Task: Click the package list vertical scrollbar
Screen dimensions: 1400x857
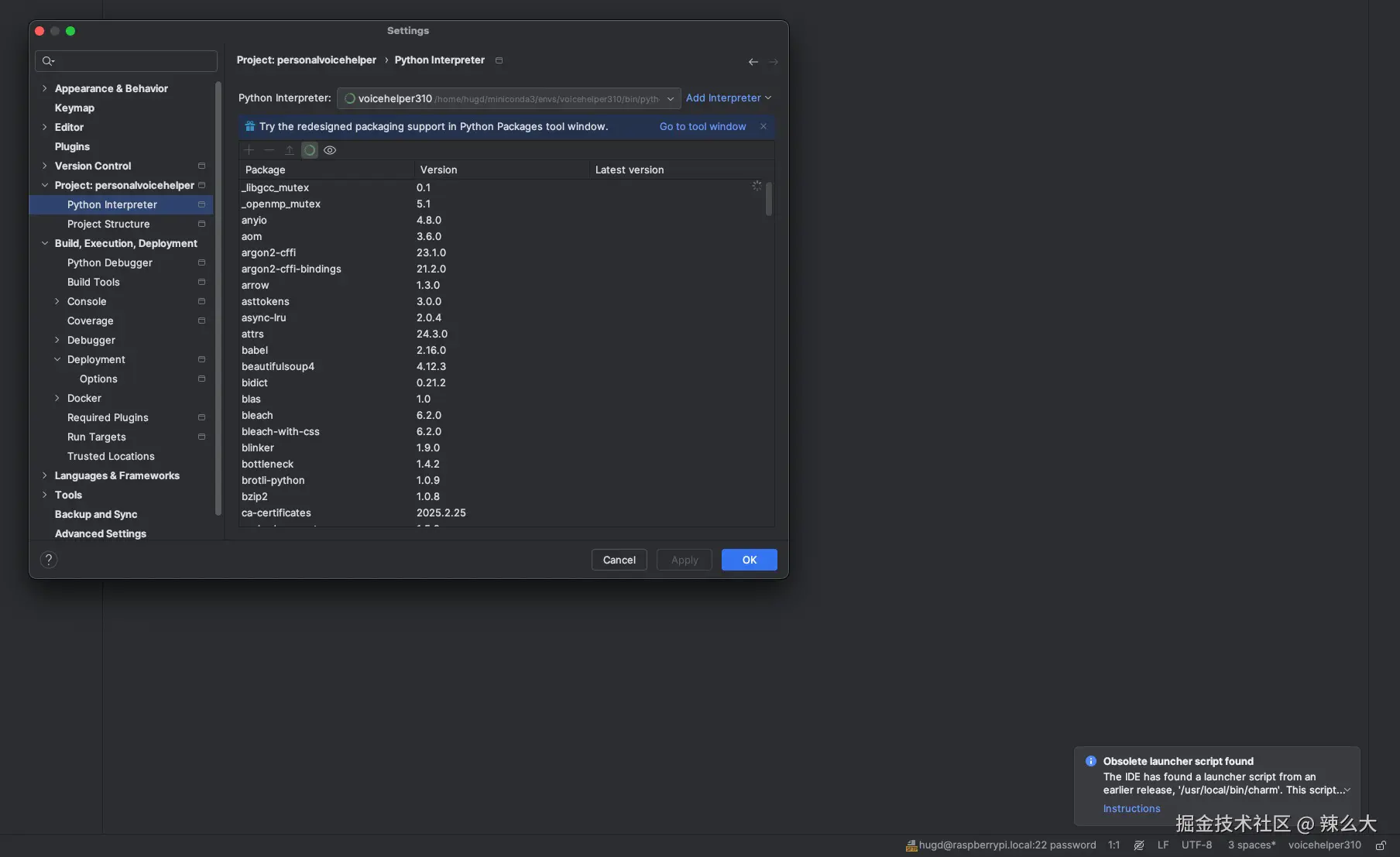Action: coord(769,200)
